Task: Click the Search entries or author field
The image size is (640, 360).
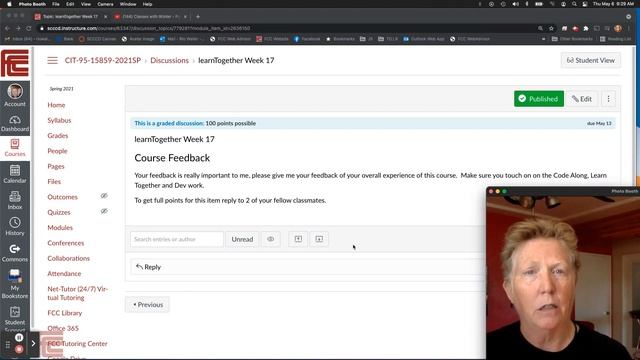Action: coord(177,239)
